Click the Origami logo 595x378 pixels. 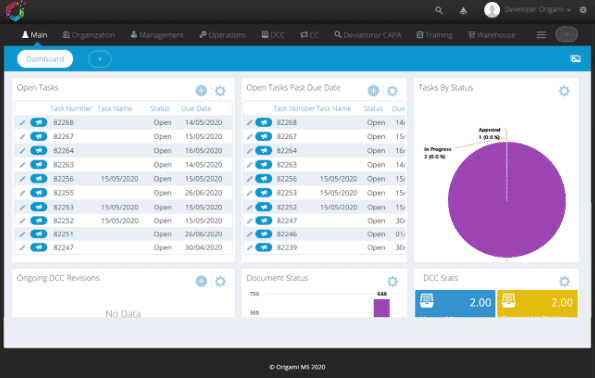pos(15,10)
